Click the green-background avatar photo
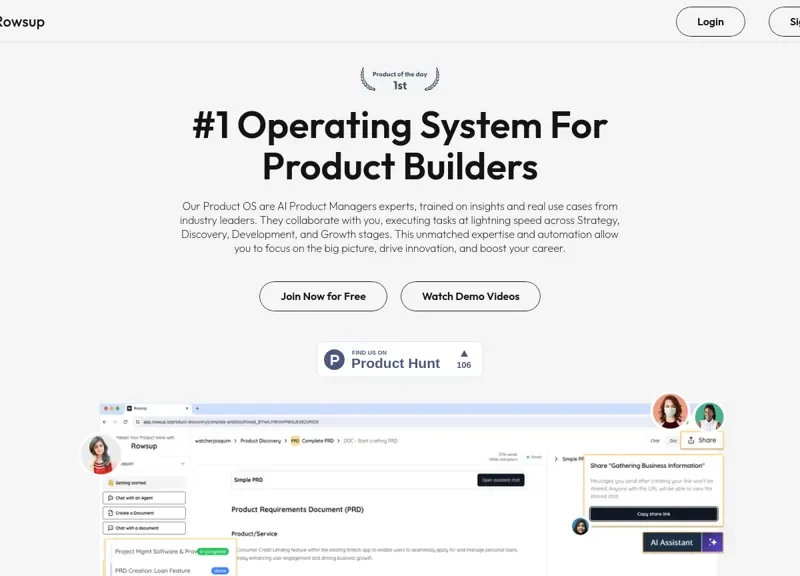Viewport: 800px width, 576px height. pos(709,416)
